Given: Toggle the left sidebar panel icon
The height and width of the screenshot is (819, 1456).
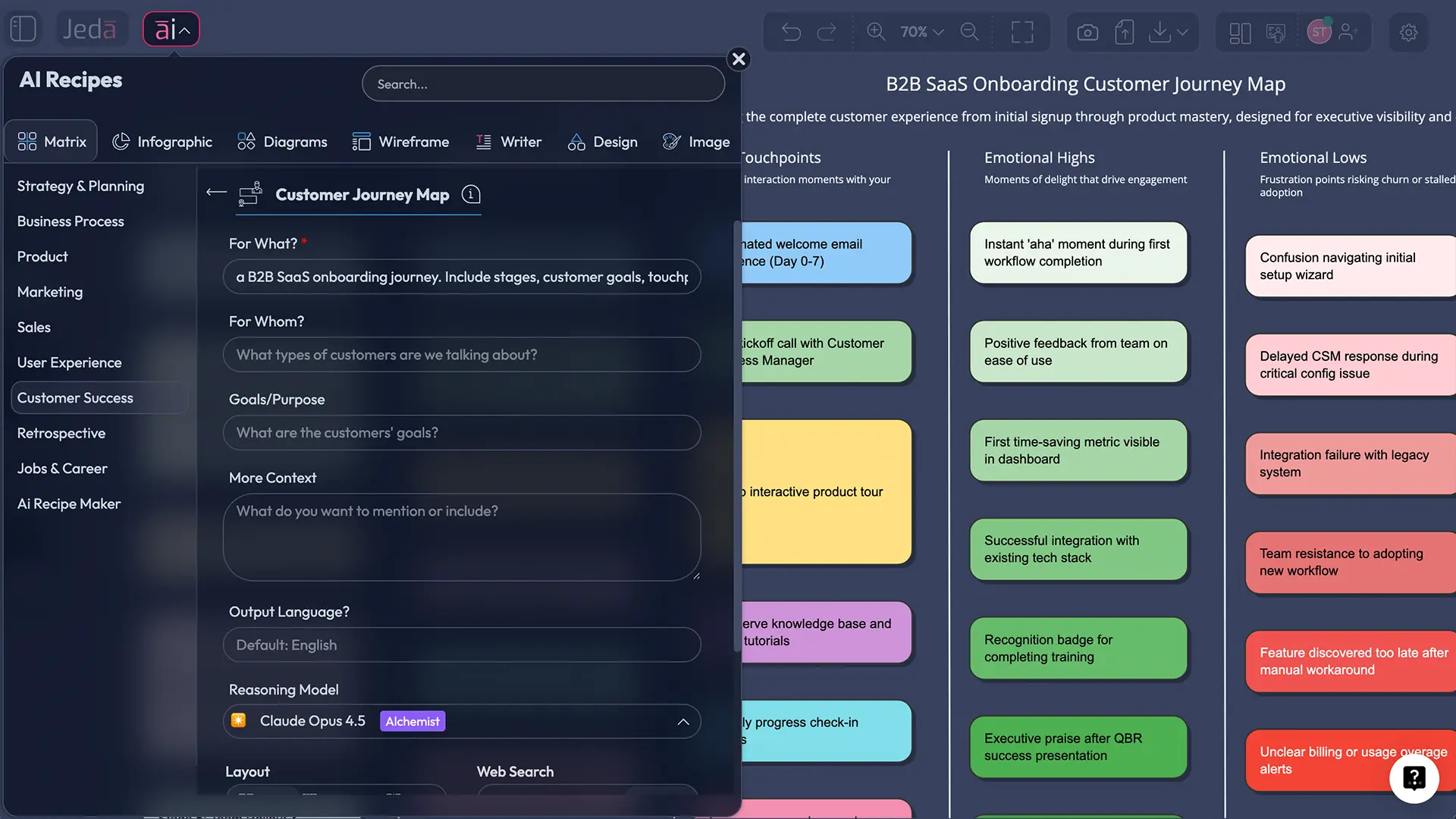Looking at the screenshot, I should [23, 28].
